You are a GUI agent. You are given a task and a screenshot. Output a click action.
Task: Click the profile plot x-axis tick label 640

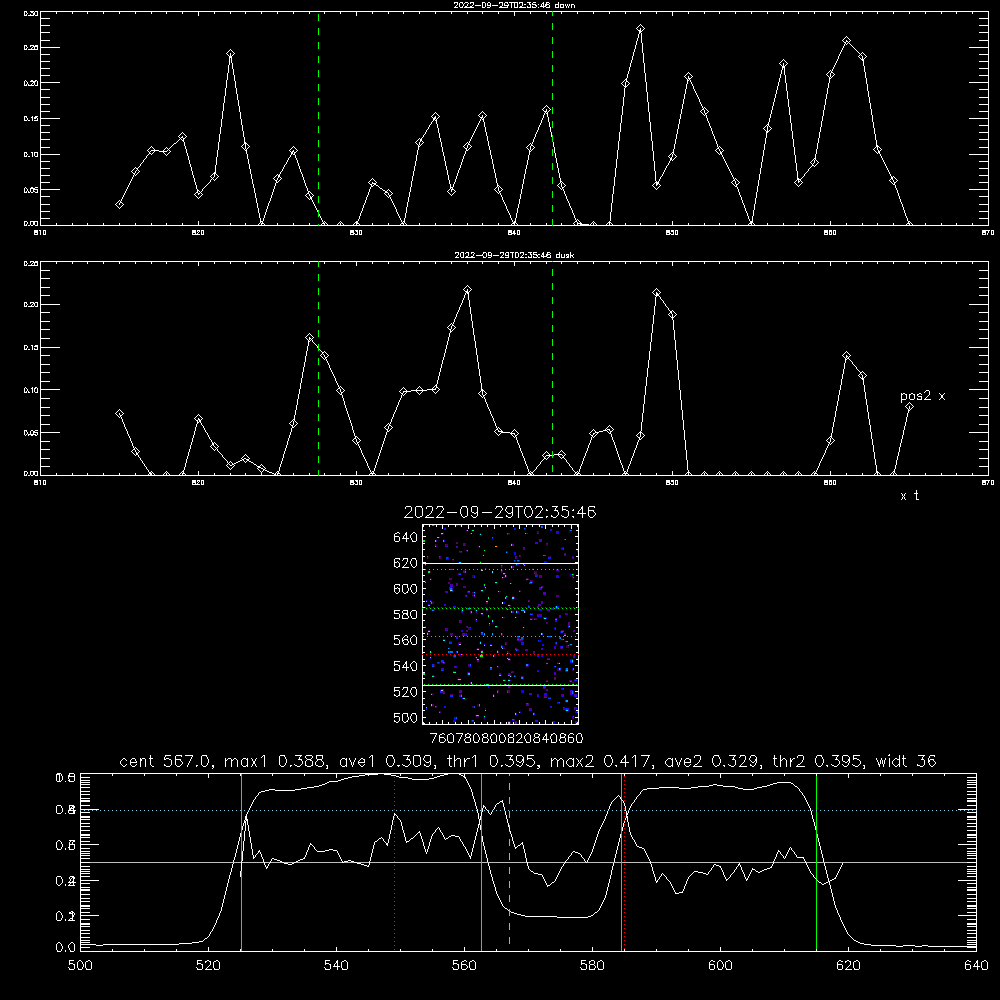tap(976, 965)
